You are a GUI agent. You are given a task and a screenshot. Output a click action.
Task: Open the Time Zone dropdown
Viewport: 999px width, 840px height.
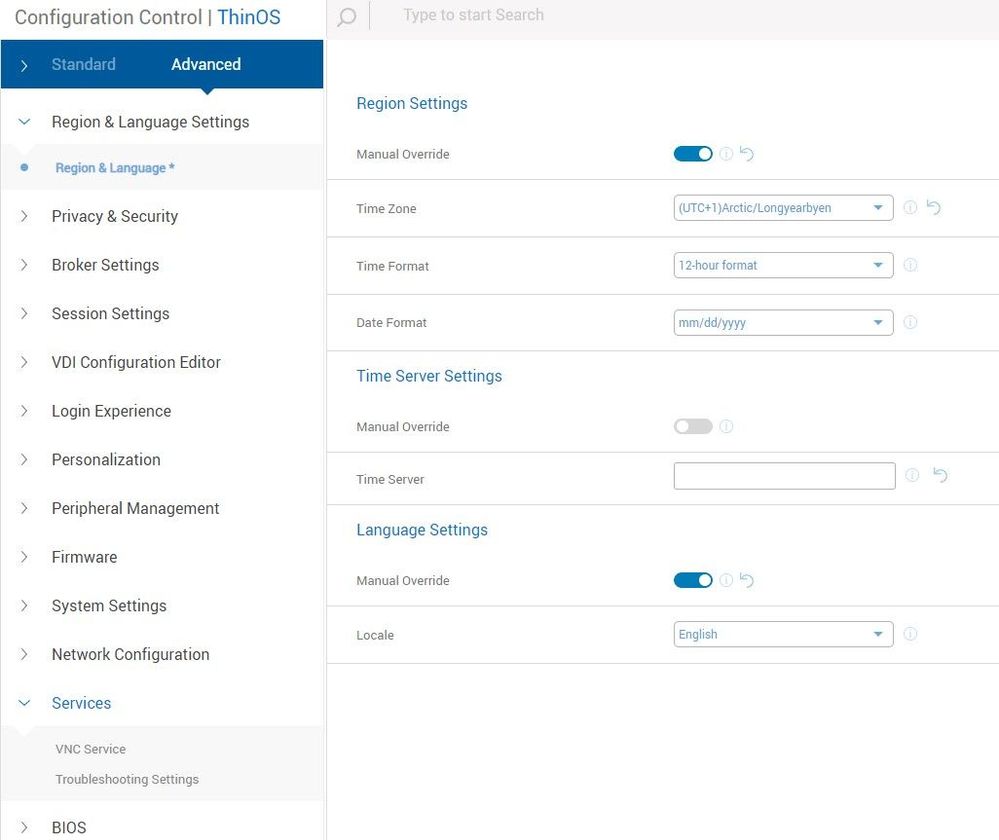point(784,208)
